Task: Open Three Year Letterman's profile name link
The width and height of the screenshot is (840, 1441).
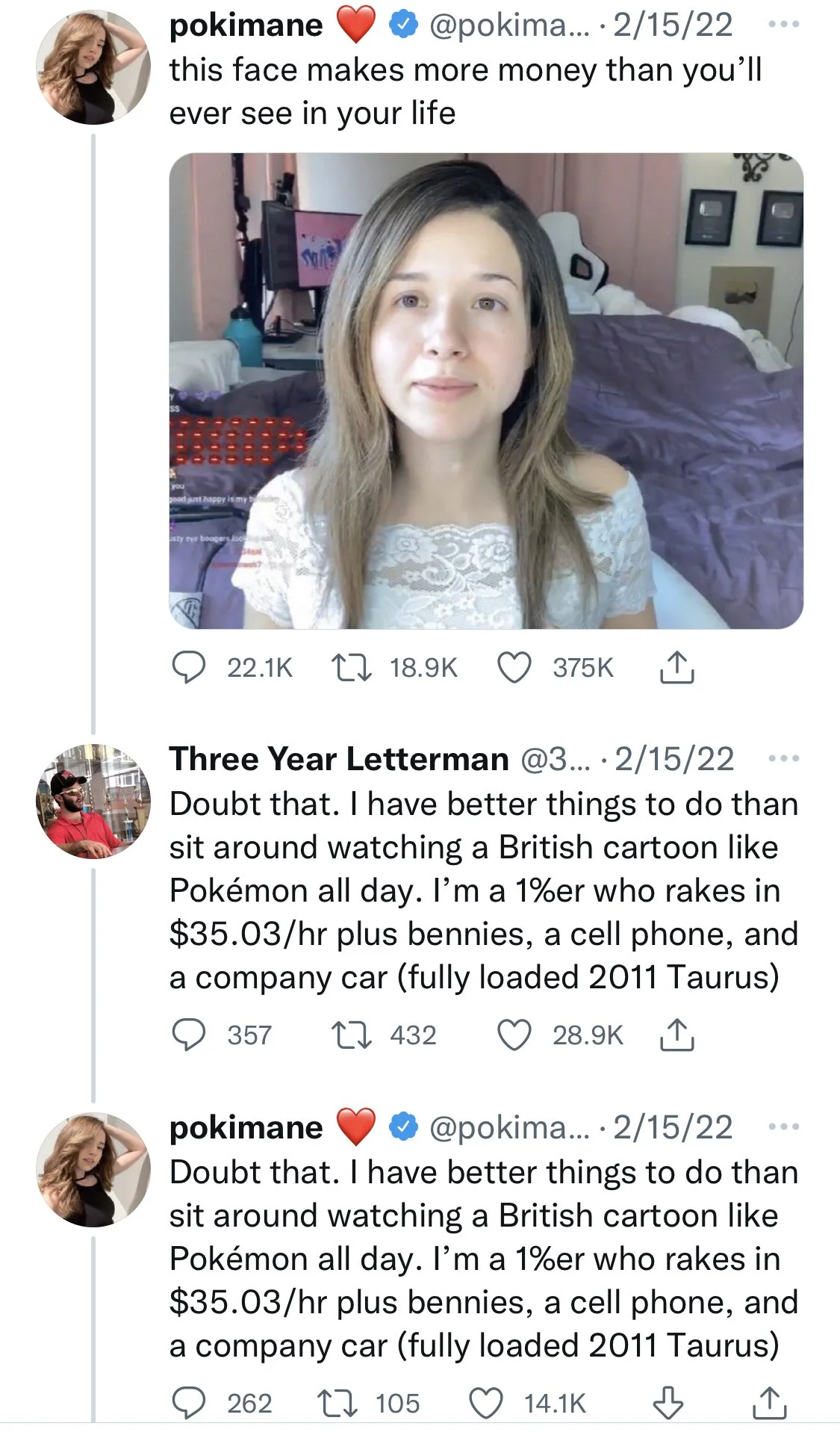Action: [x=339, y=759]
